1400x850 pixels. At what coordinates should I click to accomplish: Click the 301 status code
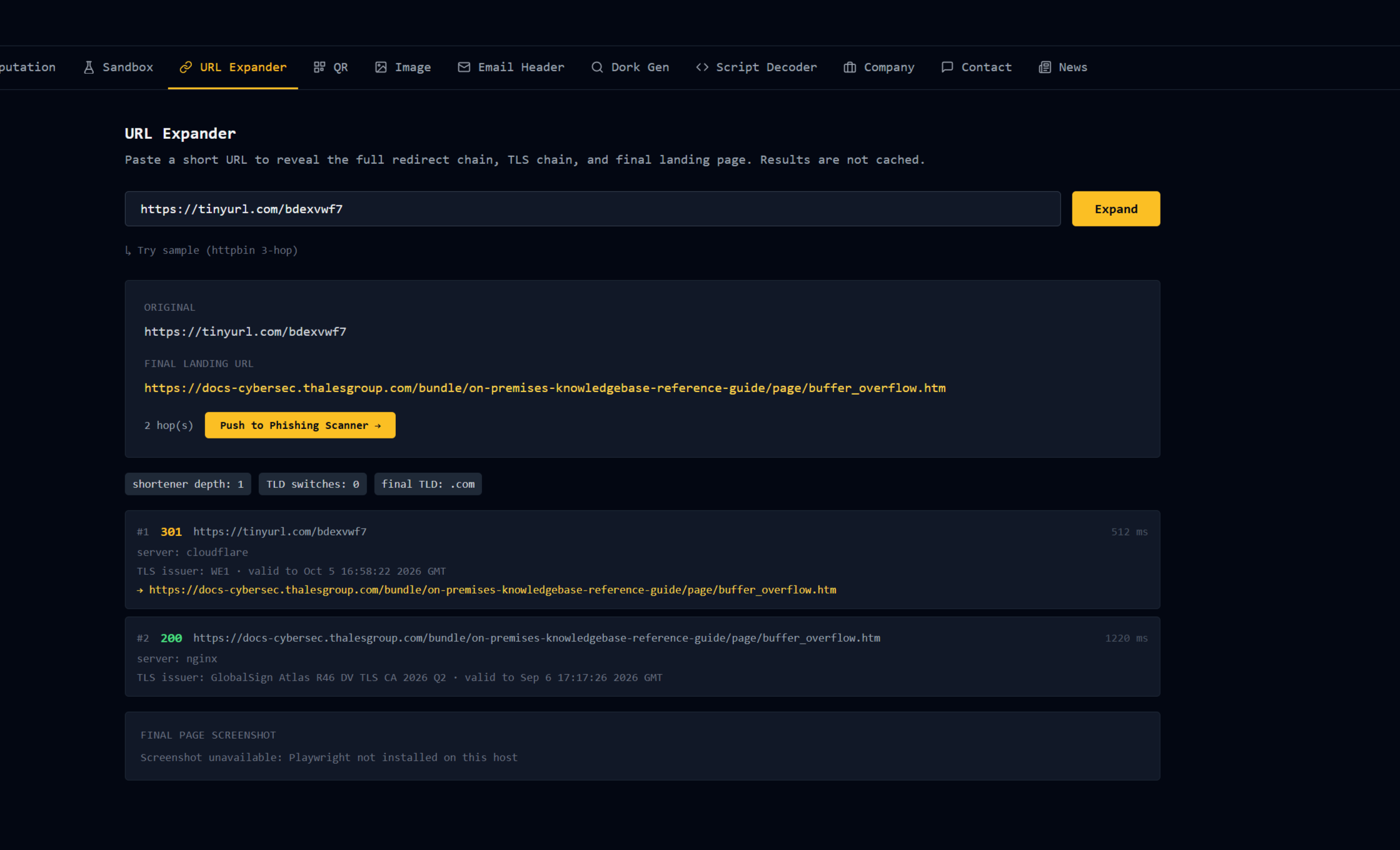click(171, 532)
